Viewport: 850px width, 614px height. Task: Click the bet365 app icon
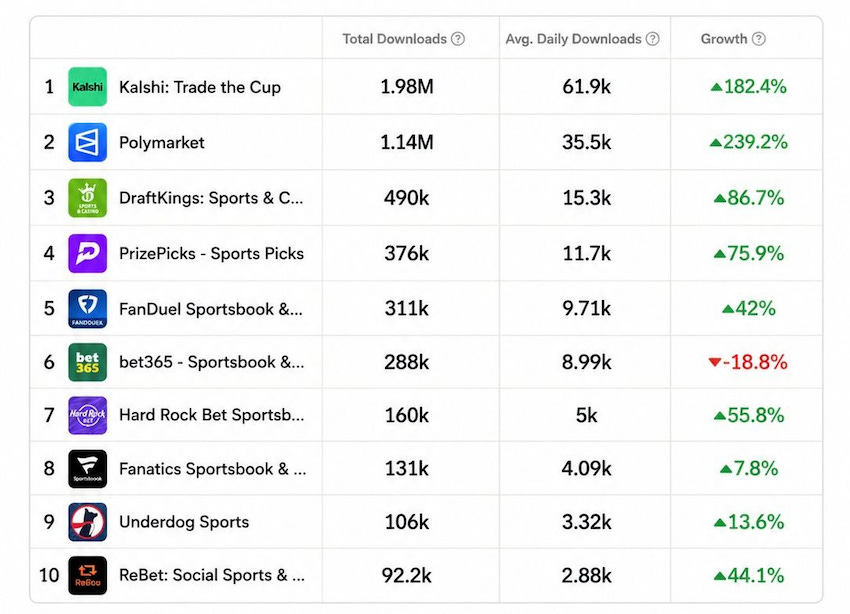87,362
